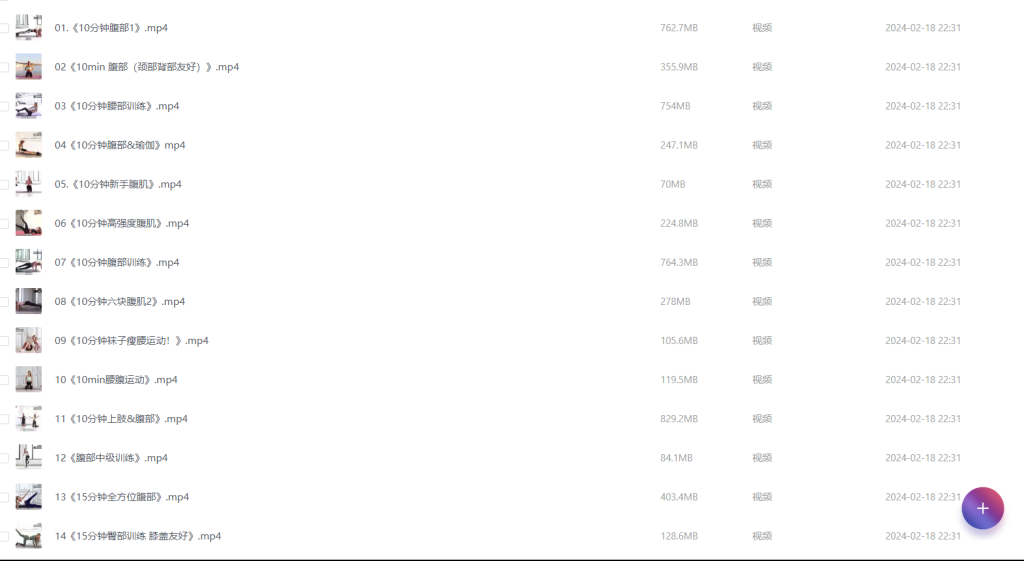Tick the checkbox for 02 10min 腹部 file

pyautogui.click(x=4, y=67)
